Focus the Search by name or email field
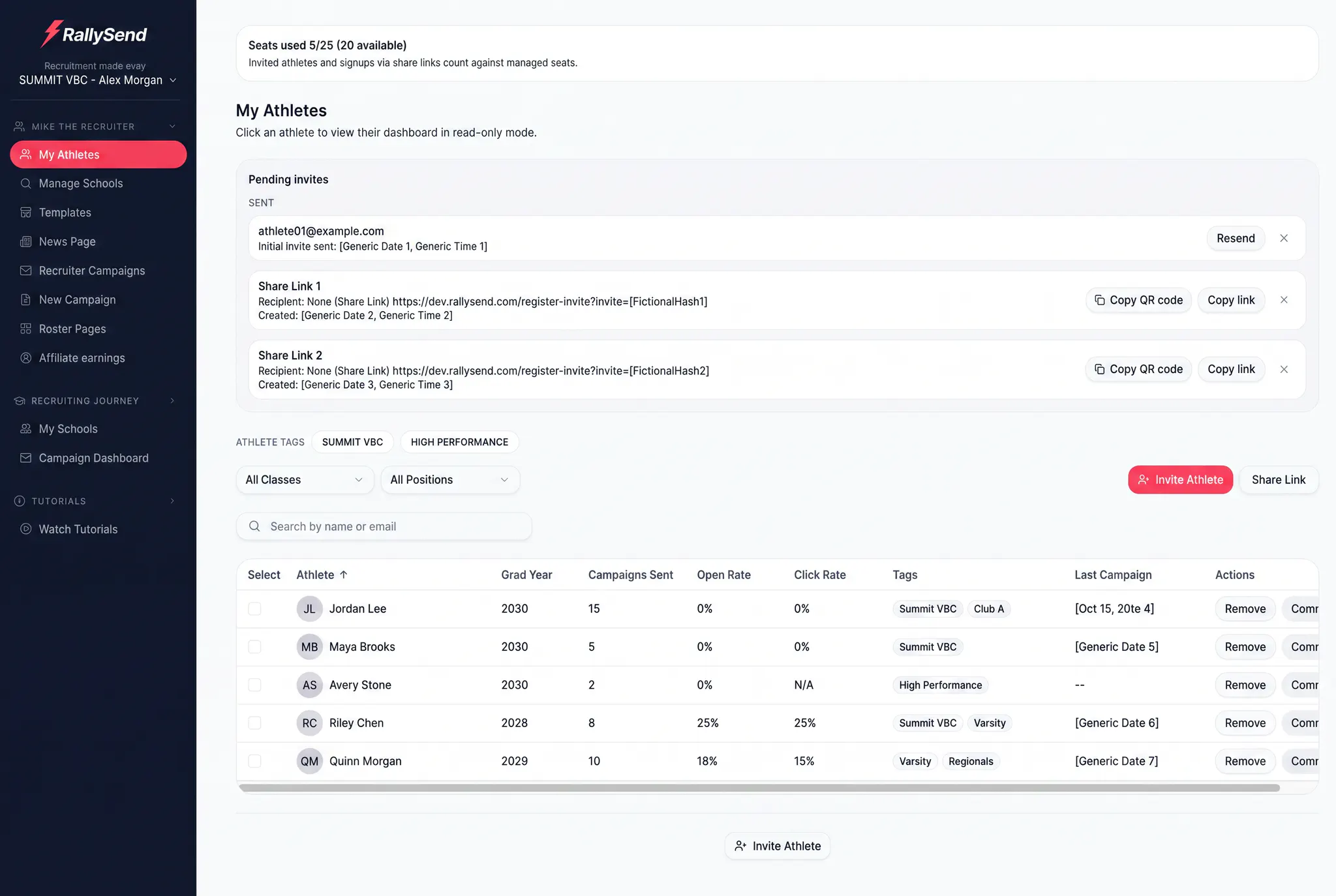 384,526
